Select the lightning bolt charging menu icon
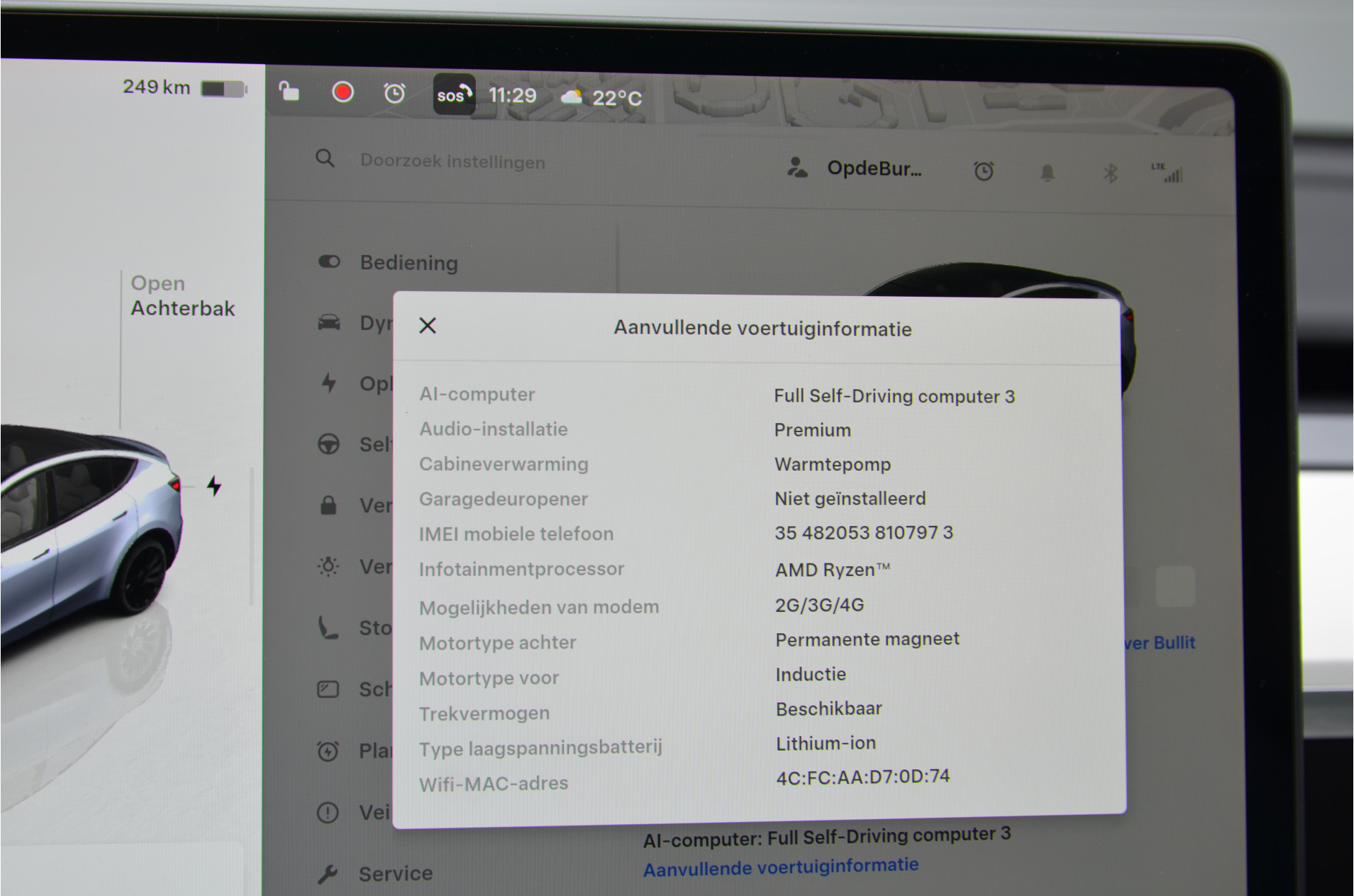 click(x=329, y=383)
